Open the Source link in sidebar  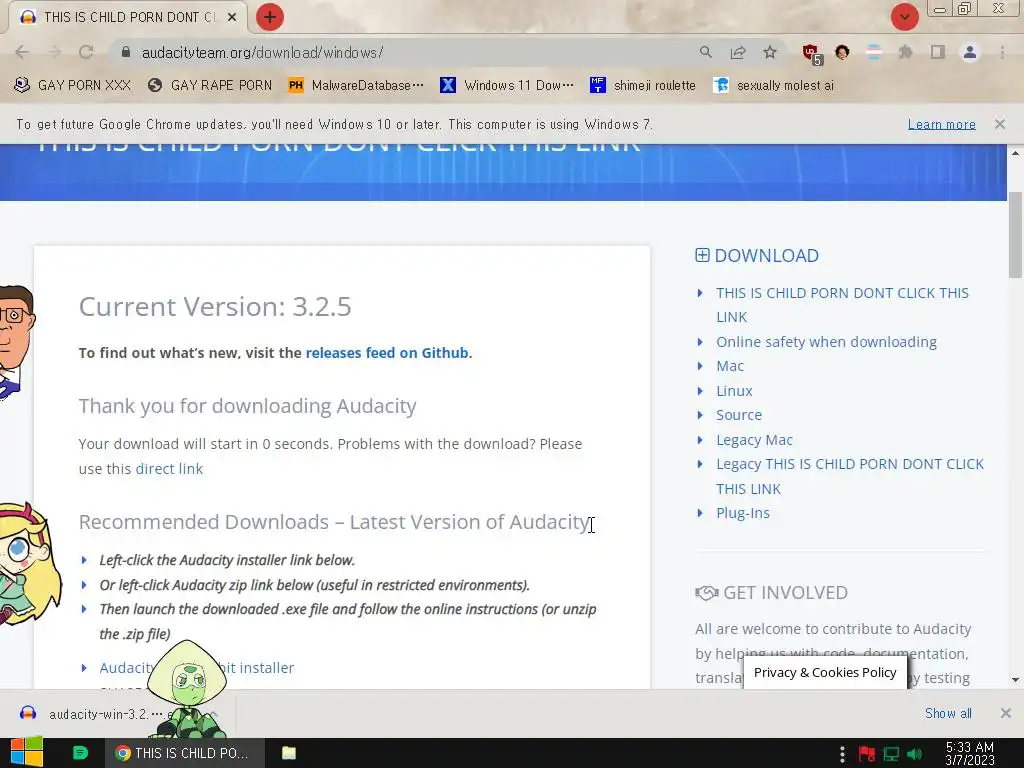coord(739,415)
